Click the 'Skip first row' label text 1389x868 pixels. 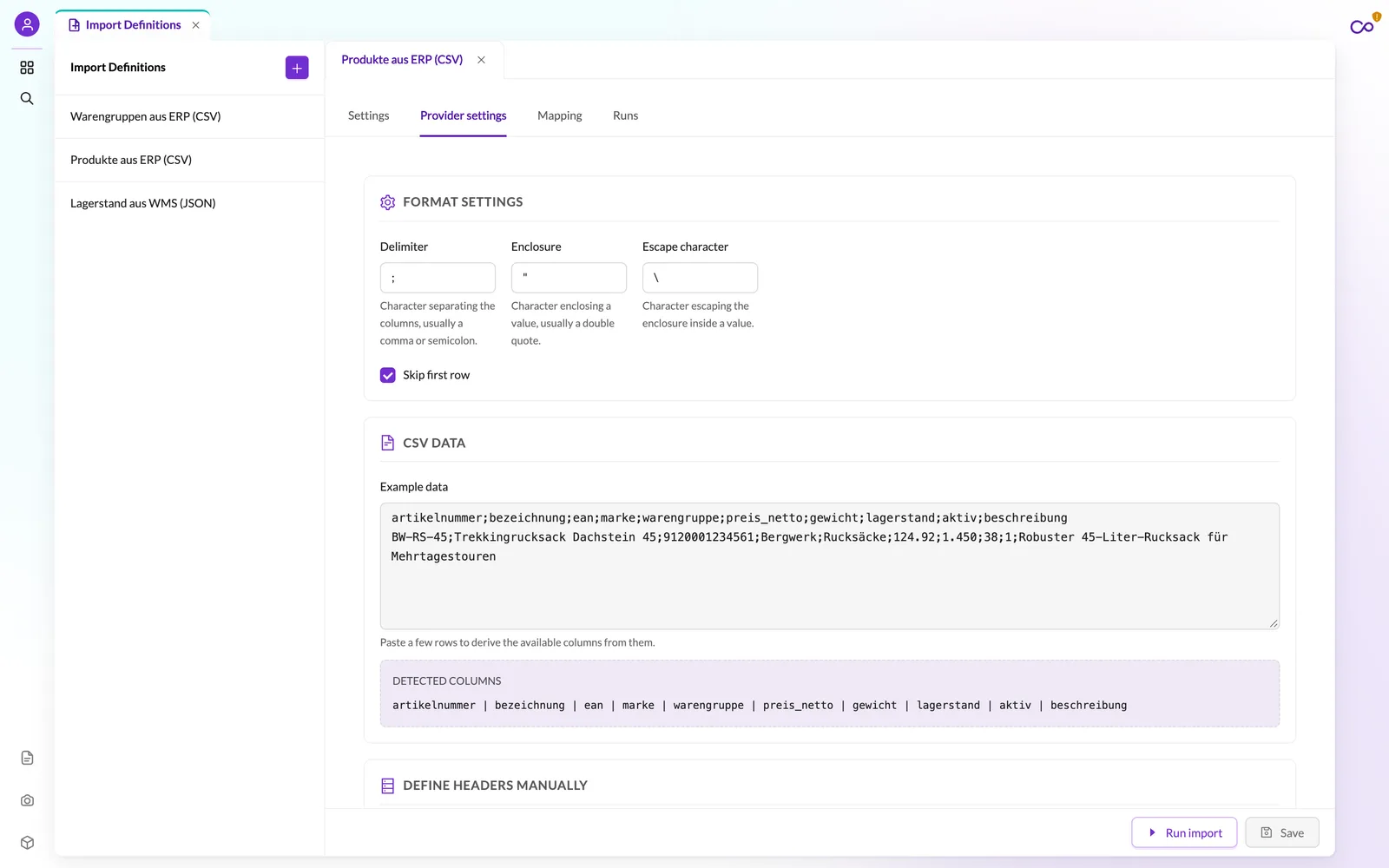coord(436,375)
